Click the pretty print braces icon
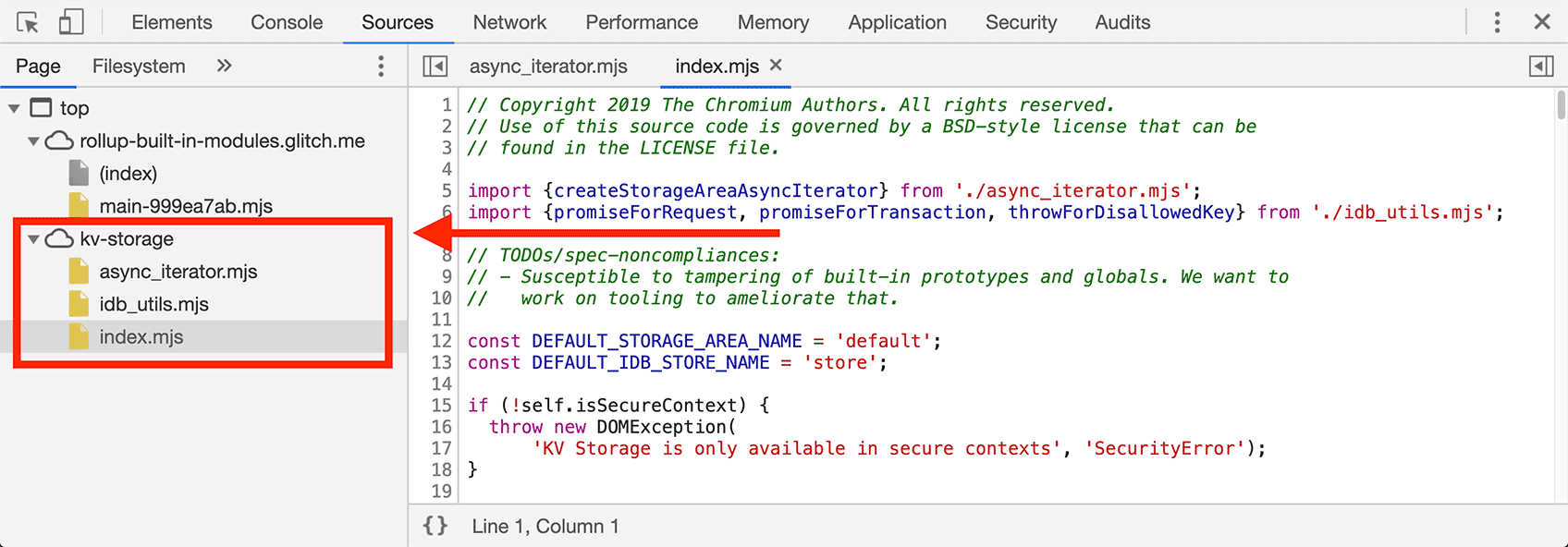1568x547 pixels. click(x=435, y=526)
